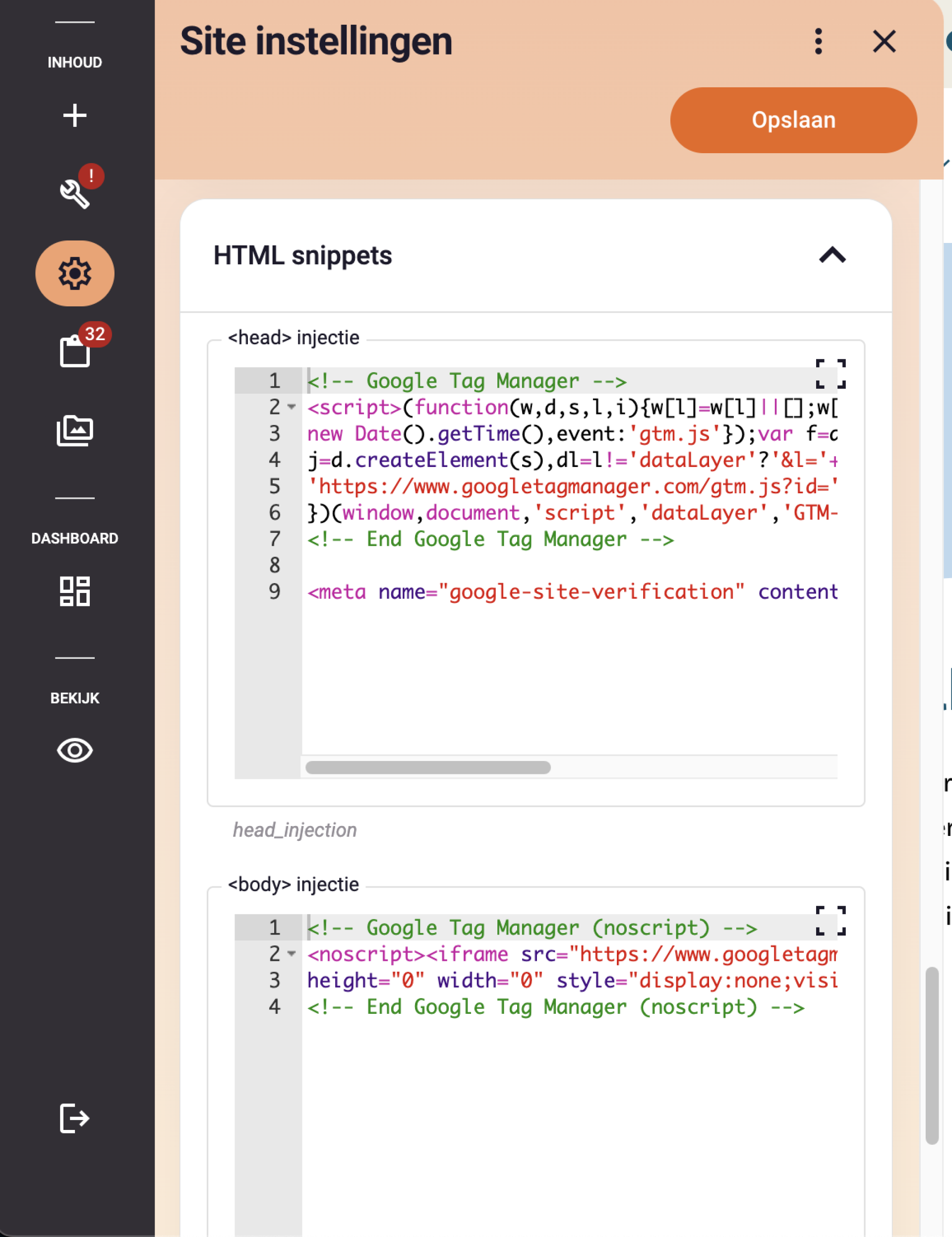Fold the noscript block in body editor
Viewport: 952px width, 1237px height.
click(292, 953)
